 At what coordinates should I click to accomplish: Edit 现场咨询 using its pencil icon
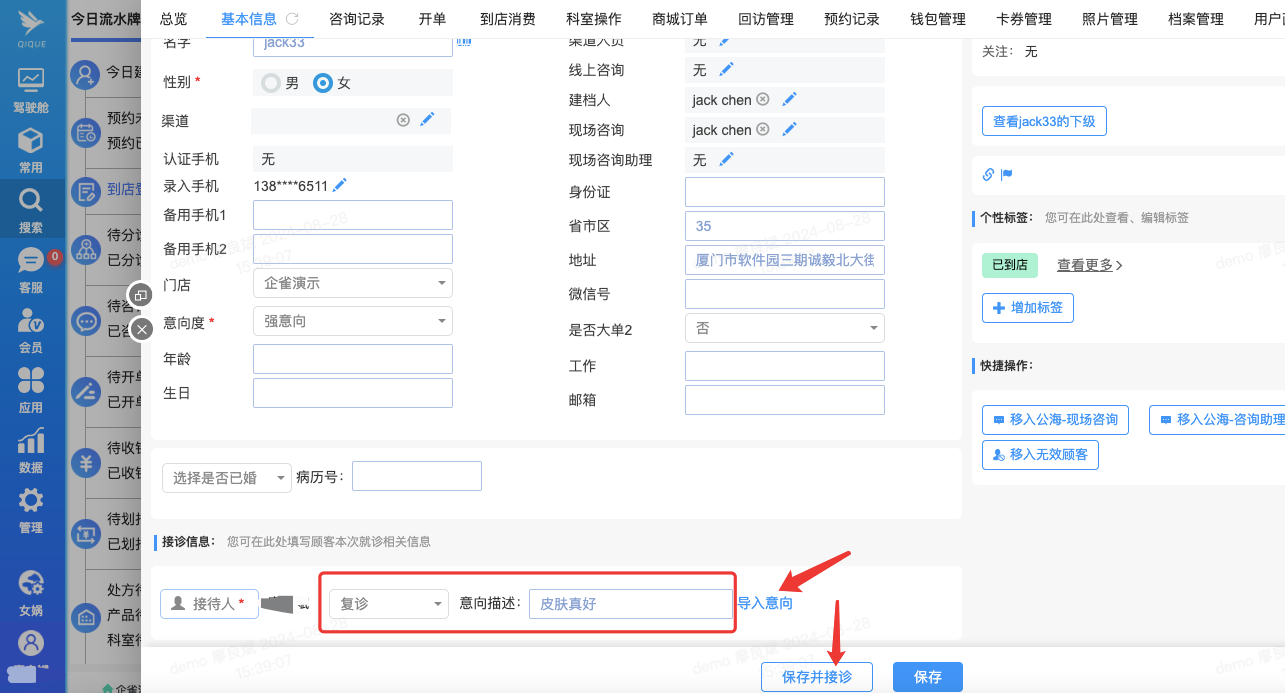(789, 130)
